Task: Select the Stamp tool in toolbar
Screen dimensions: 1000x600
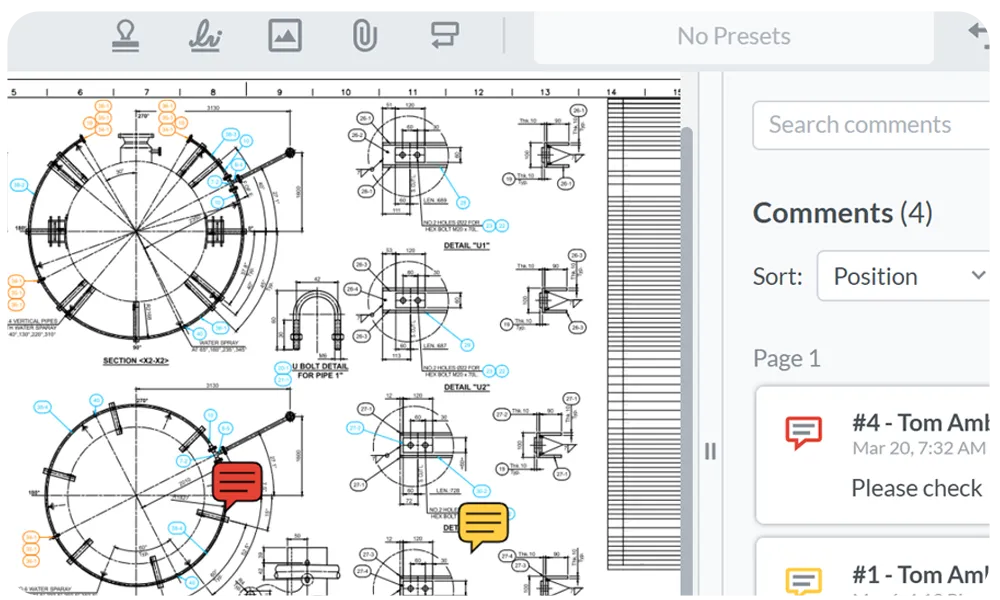Action: click(x=125, y=36)
